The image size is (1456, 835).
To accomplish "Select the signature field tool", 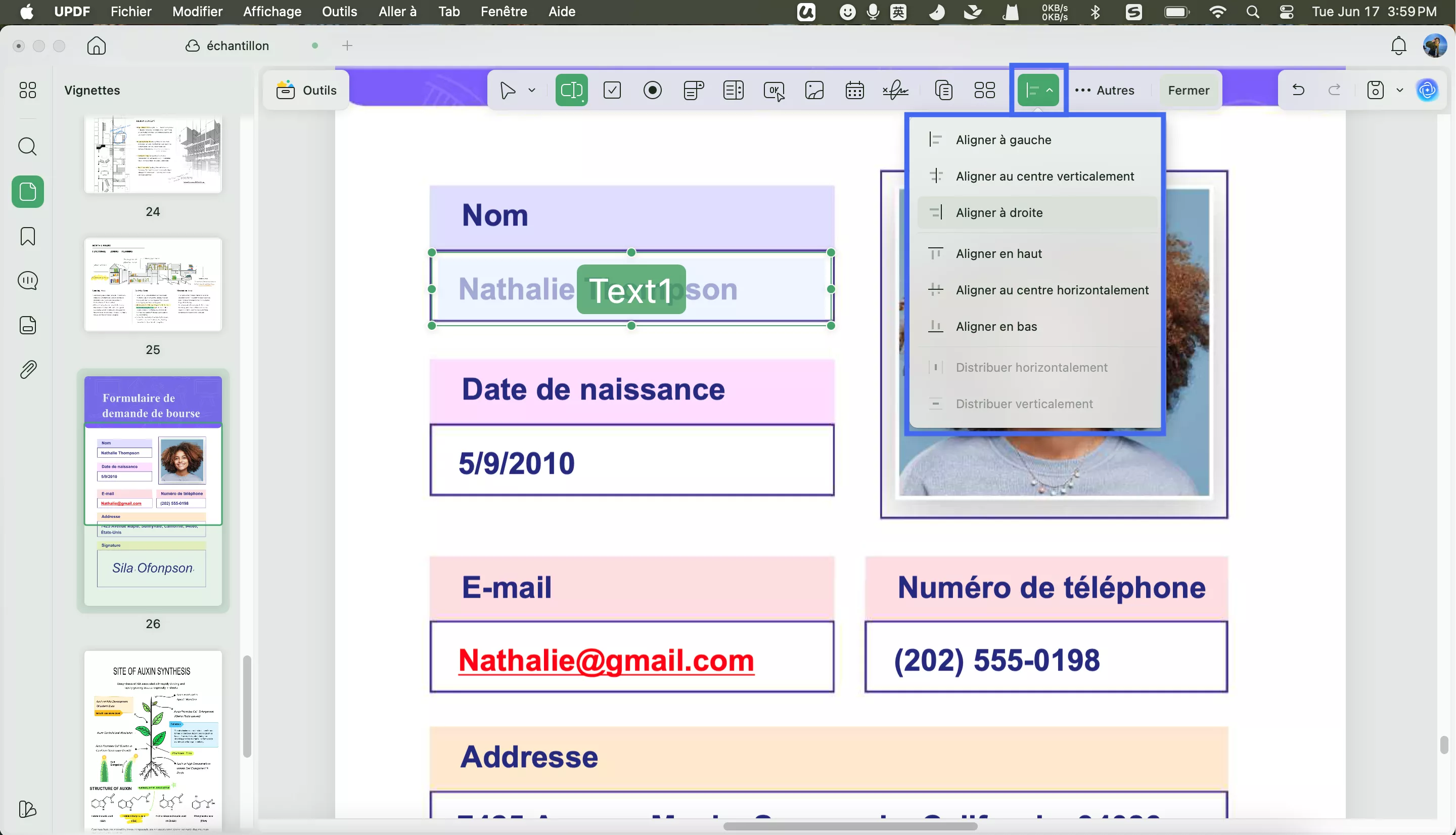I will (895, 90).
